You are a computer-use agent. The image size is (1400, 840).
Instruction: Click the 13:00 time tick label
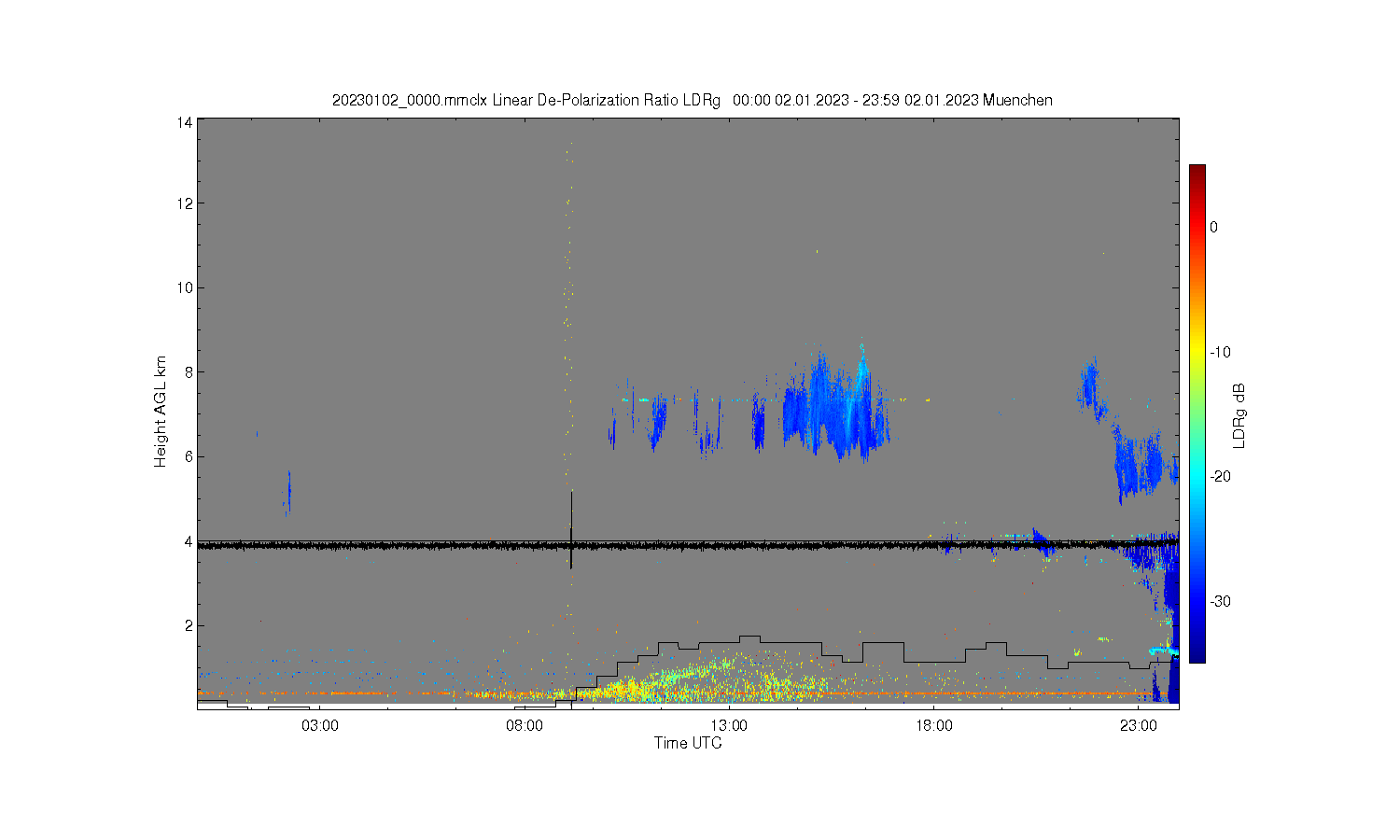coord(729,725)
